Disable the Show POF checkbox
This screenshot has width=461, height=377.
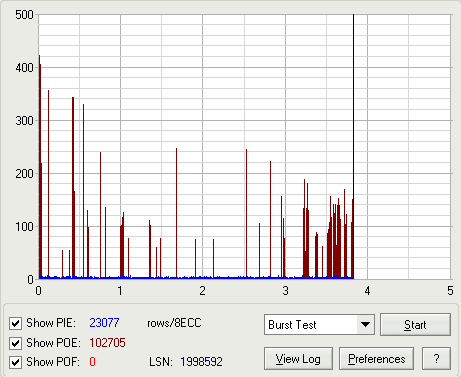pyautogui.click(x=15, y=362)
